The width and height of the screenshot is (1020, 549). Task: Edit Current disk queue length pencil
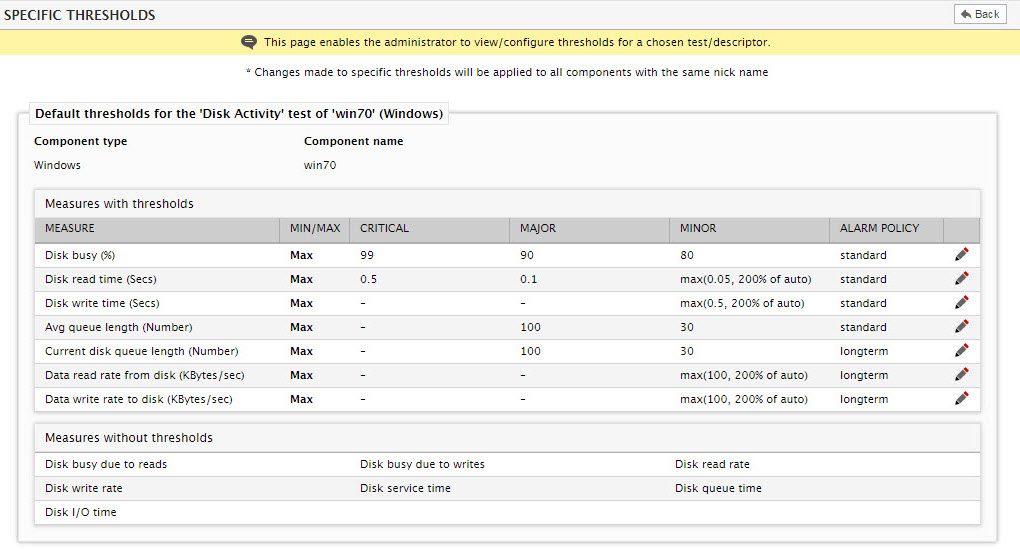[x=961, y=351]
